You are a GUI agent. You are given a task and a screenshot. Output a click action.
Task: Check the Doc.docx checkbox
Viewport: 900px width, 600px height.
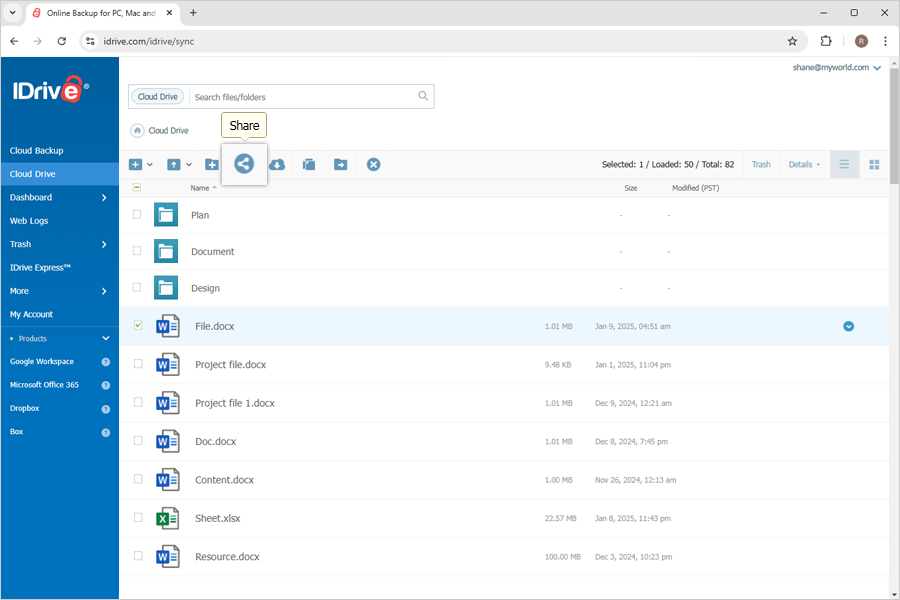coord(138,441)
